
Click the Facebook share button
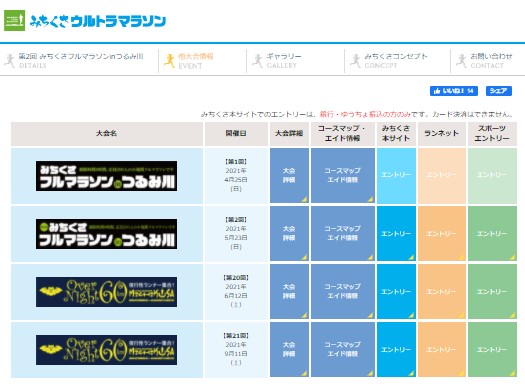click(x=499, y=91)
